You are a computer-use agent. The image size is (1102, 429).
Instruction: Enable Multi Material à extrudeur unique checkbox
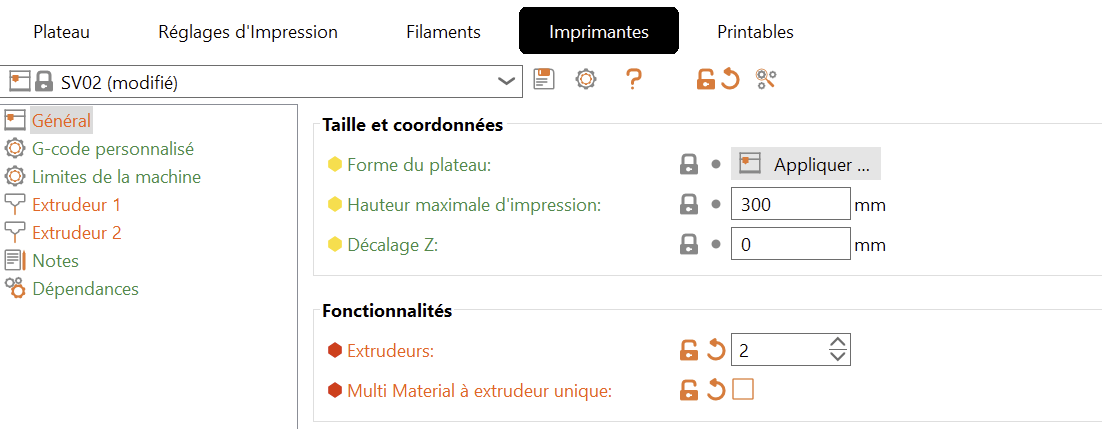pos(742,390)
